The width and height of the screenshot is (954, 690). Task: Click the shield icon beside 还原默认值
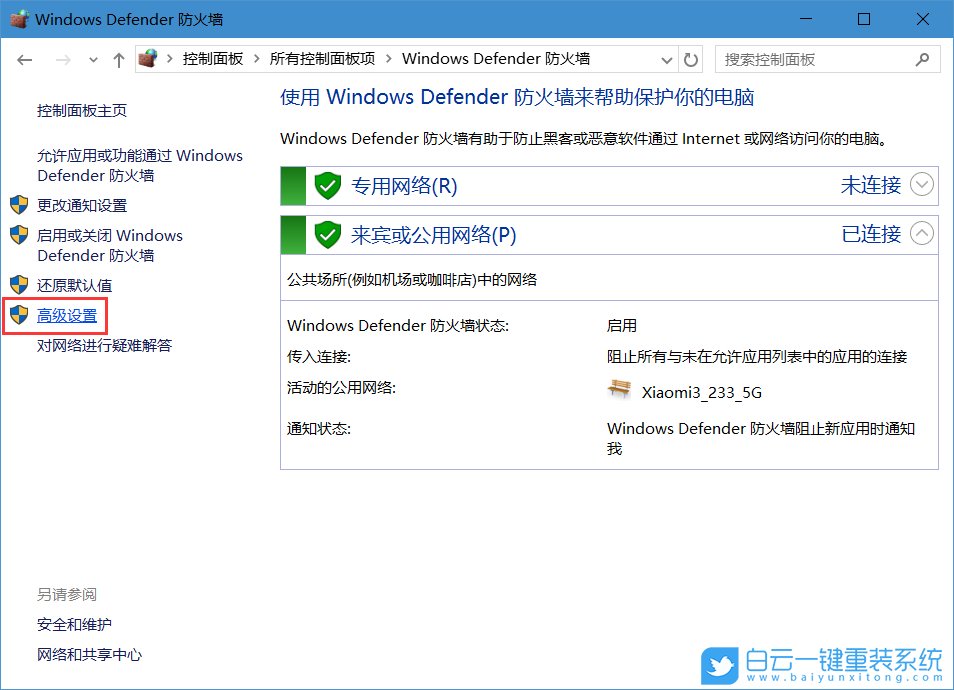19,285
